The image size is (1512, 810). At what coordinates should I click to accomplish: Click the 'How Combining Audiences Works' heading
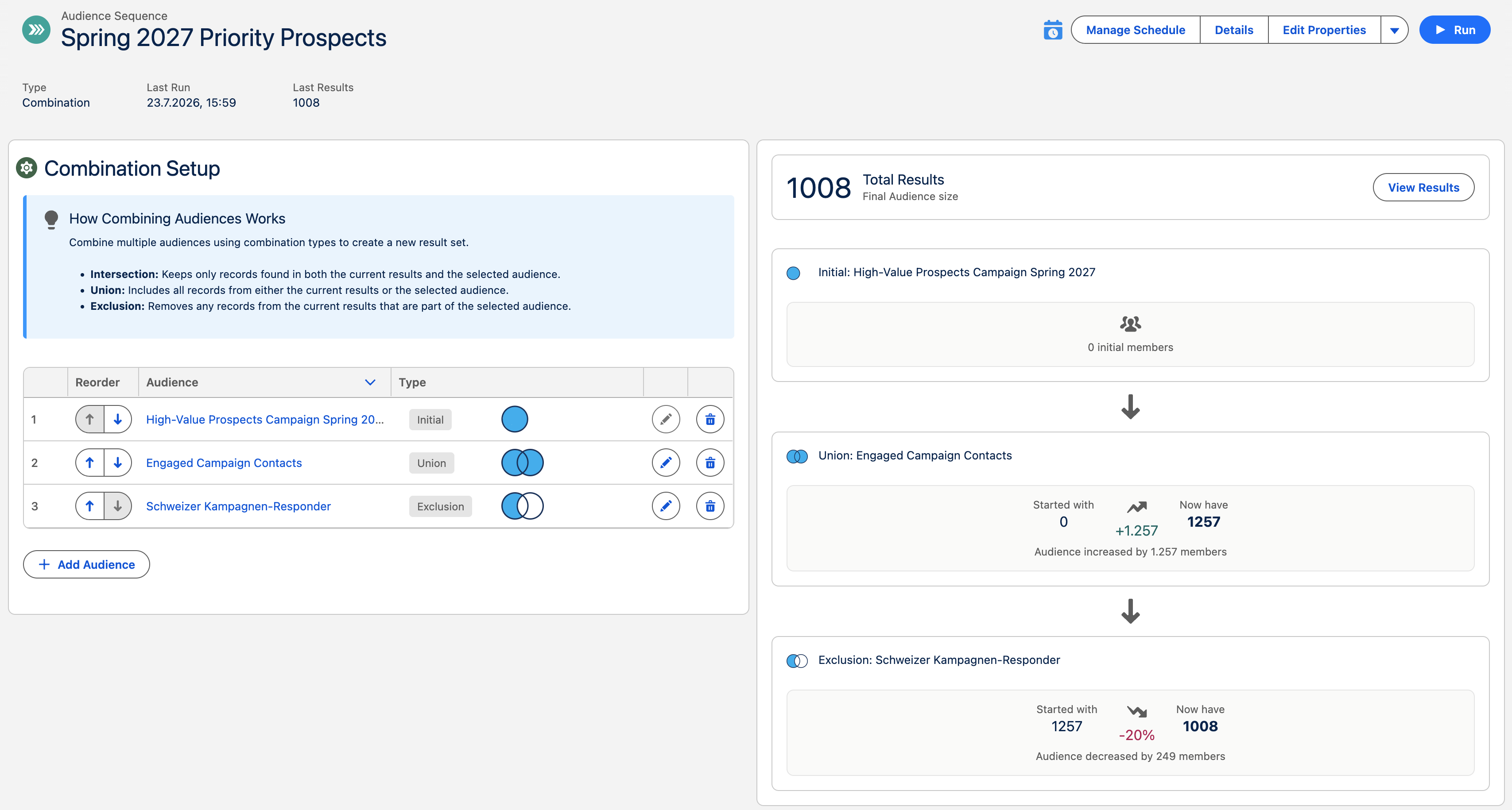click(x=177, y=219)
